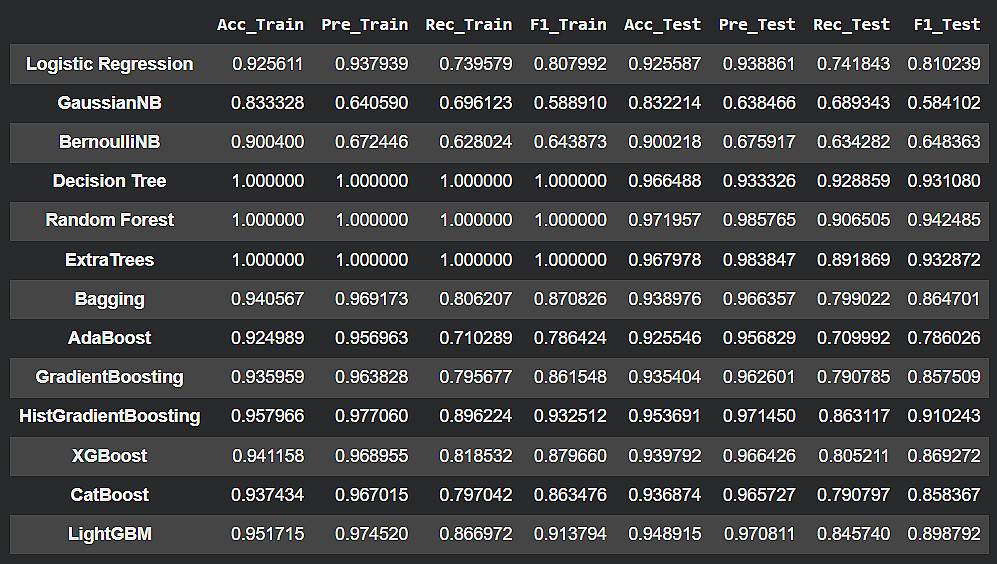Click AdaBoost Rec_Test value 0.709992
Screen dimensions: 997x564
(x=853, y=338)
